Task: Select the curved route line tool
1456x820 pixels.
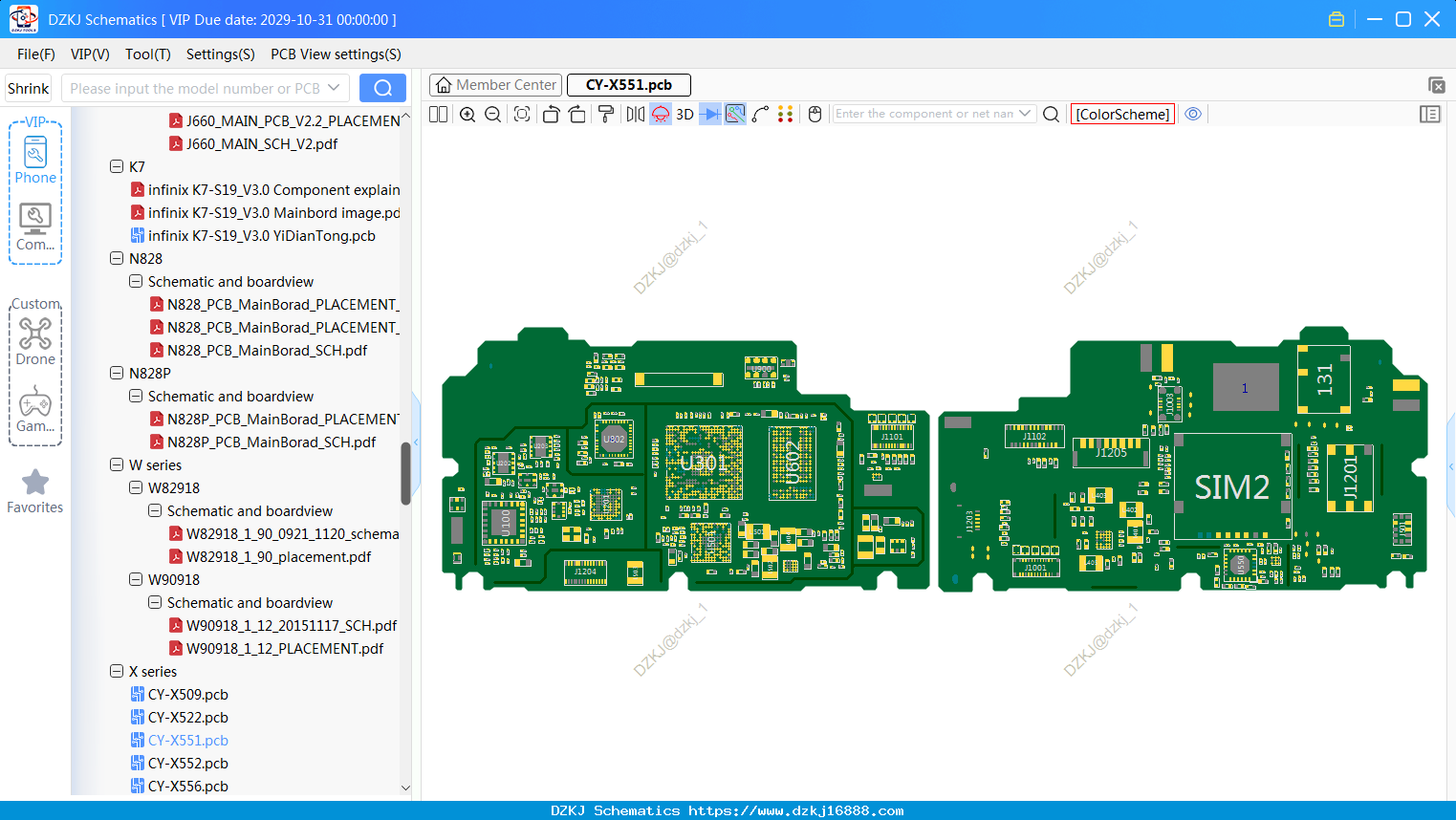Action: click(x=761, y=114)
